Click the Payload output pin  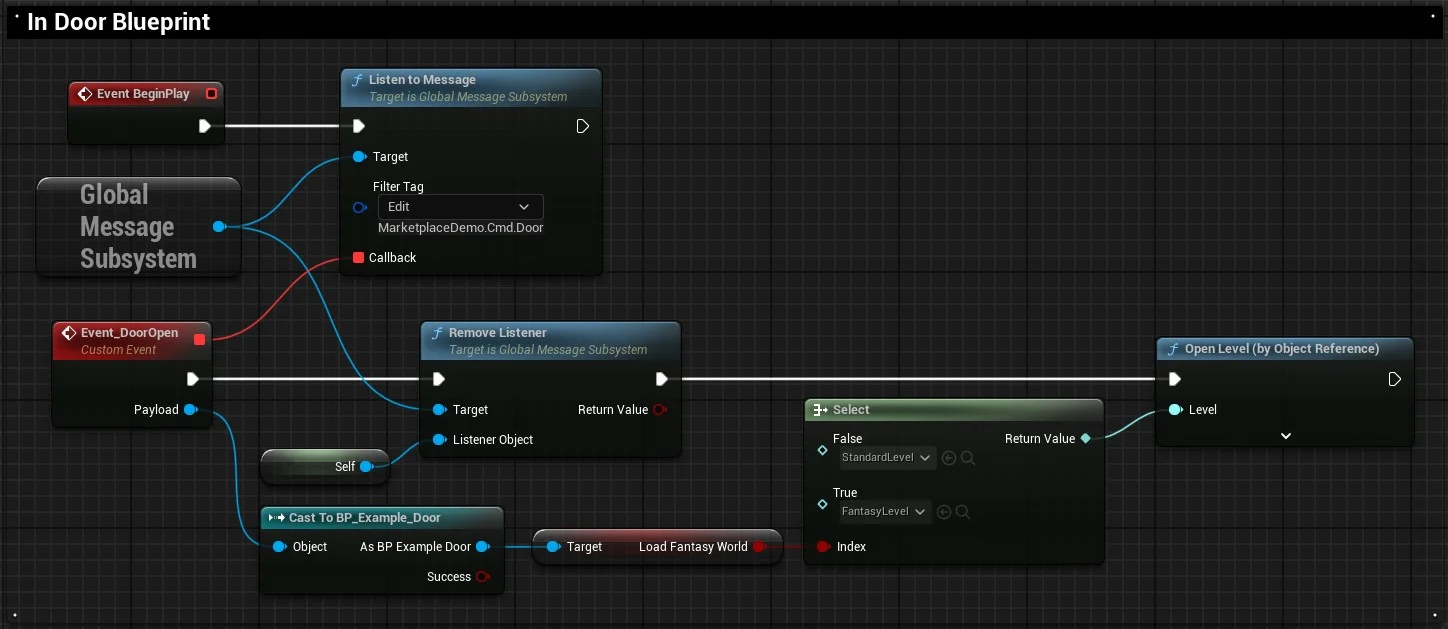(190, 410)
